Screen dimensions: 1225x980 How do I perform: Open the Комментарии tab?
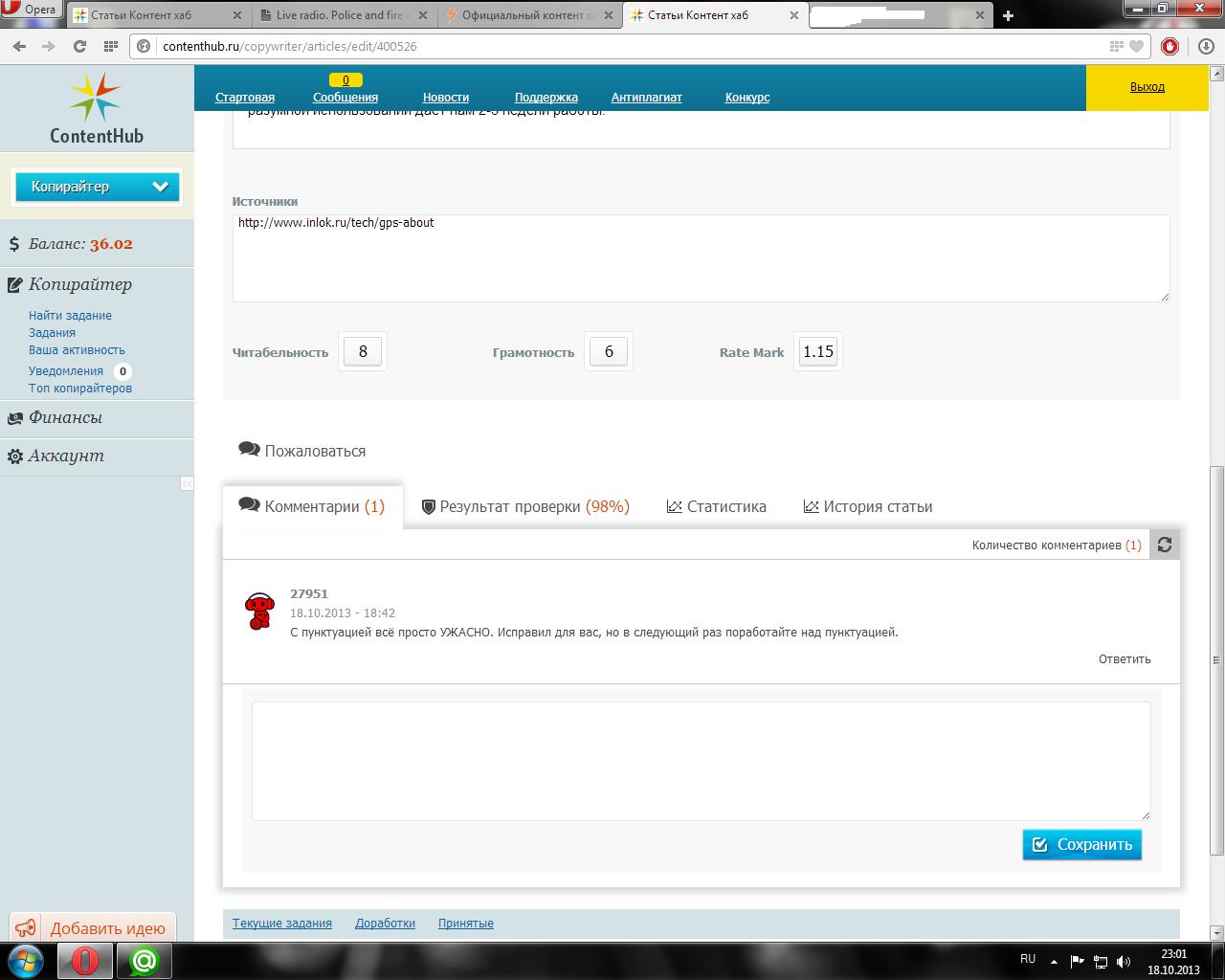312,506
